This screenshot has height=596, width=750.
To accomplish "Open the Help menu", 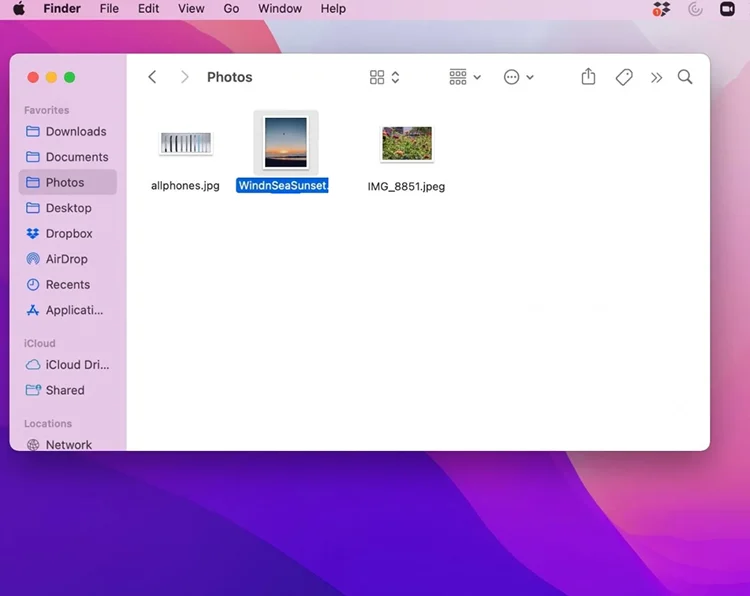I will (x=333, y=9).
